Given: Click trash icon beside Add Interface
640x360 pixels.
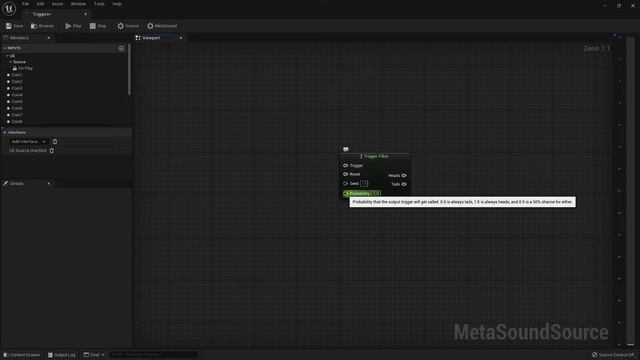Looking at the screenshot, I should coord(55,142).
